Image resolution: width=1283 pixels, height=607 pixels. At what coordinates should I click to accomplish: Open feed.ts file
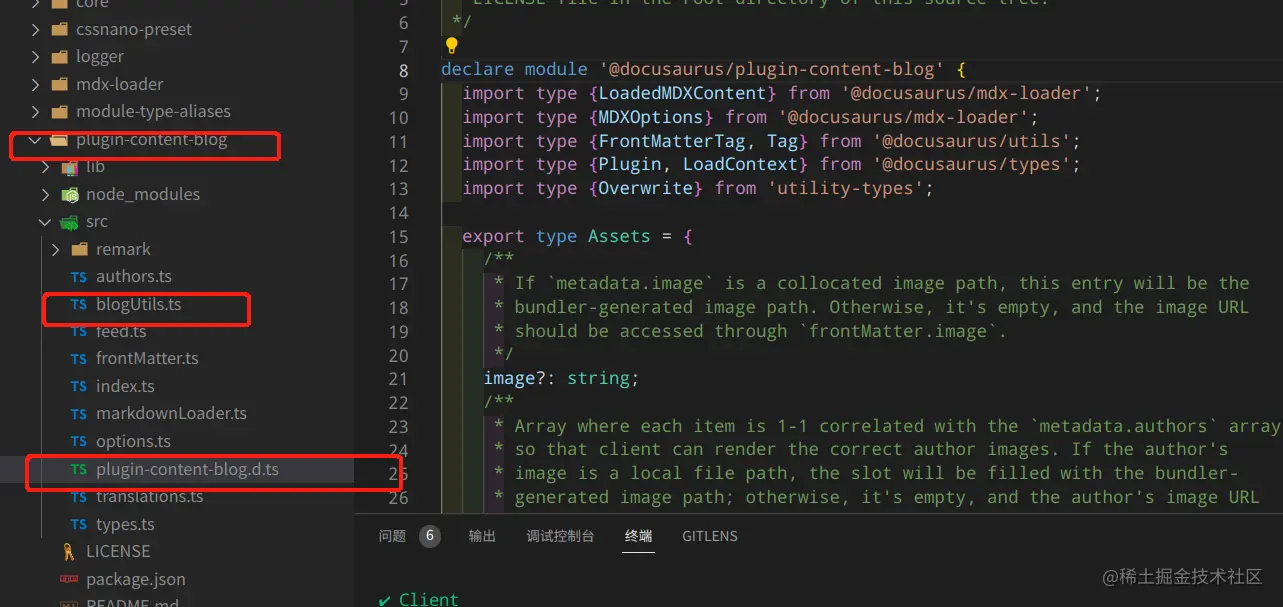pos(121,332)
